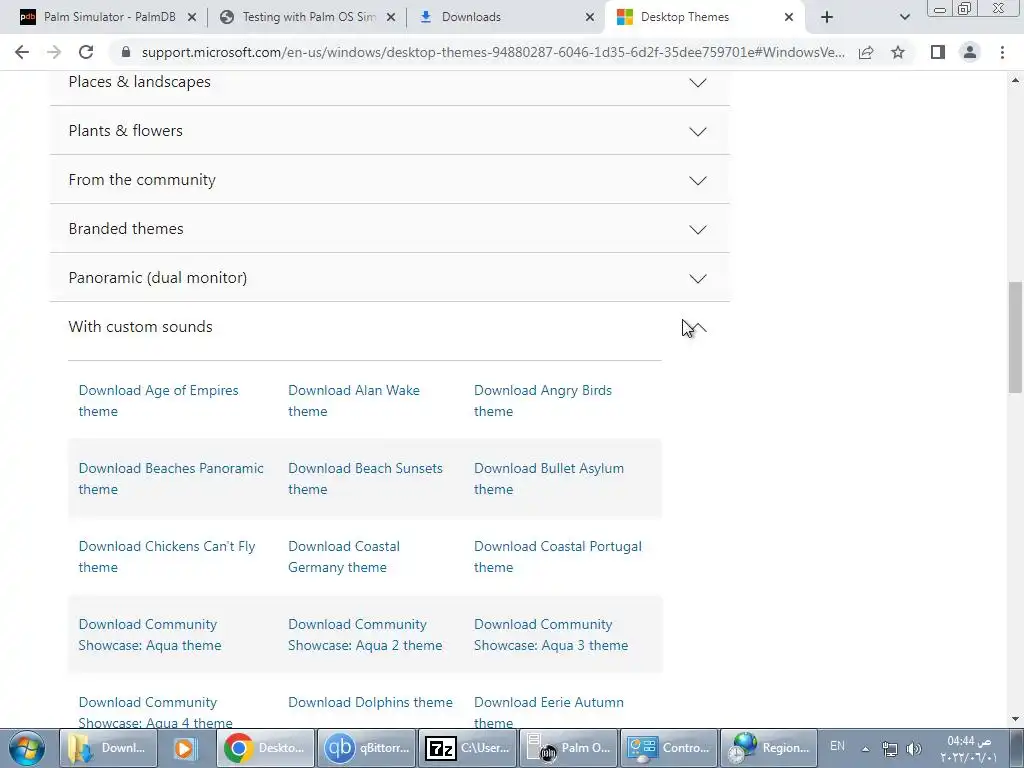Close the Testing with Palm OS Sim tab
1024x768 pixels.
(391, 17)
